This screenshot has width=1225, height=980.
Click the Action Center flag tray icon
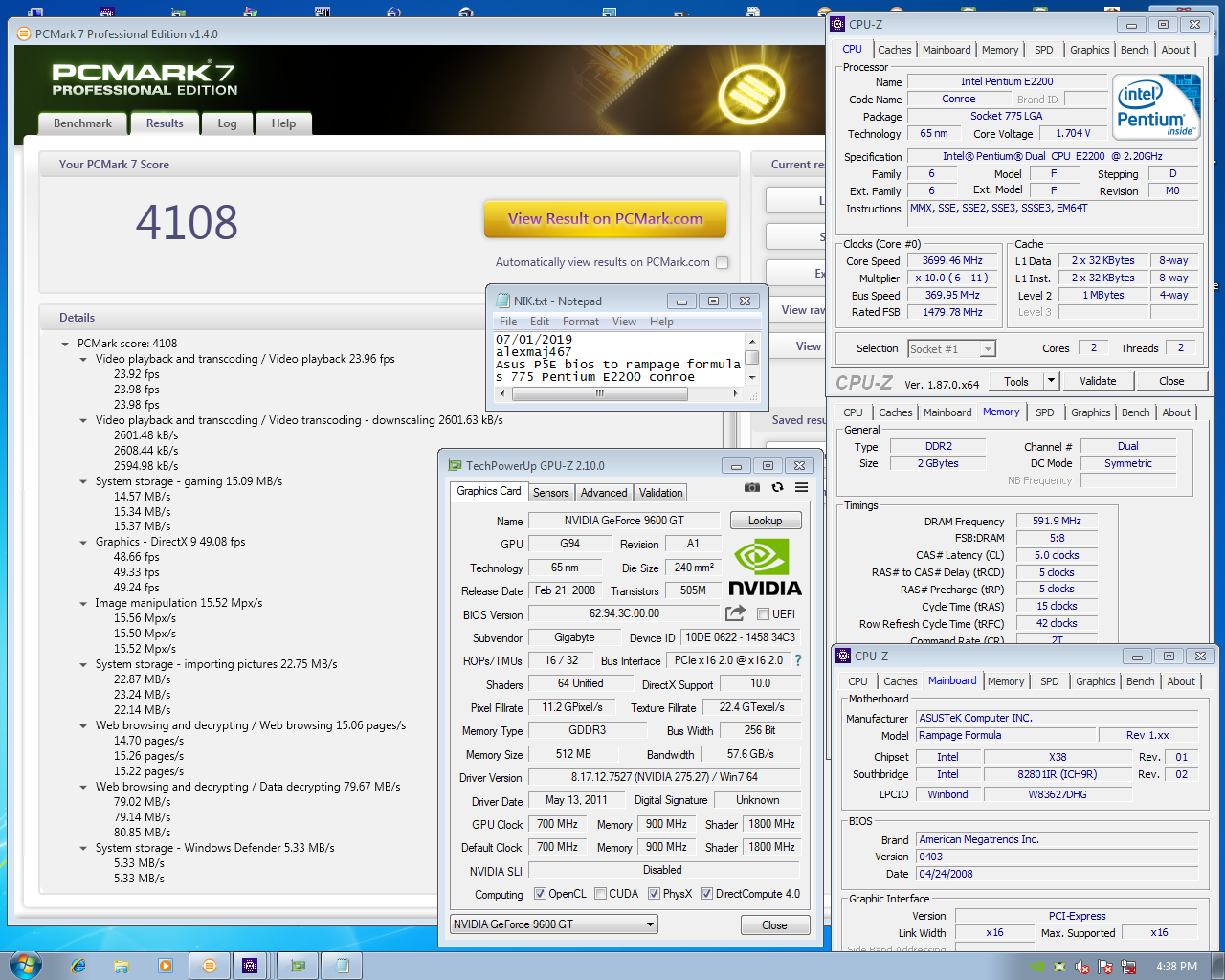click(1105, 967)
